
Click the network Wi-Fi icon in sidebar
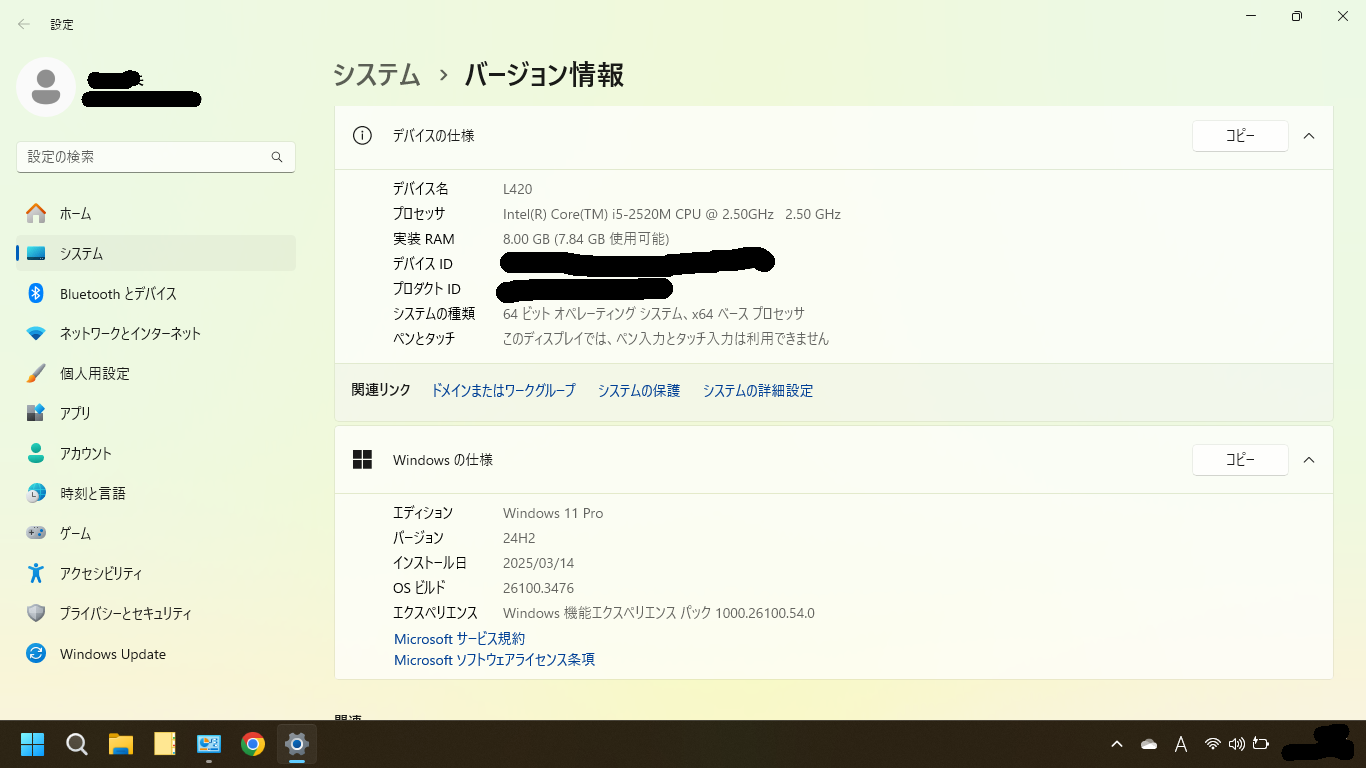pos(36,333)
